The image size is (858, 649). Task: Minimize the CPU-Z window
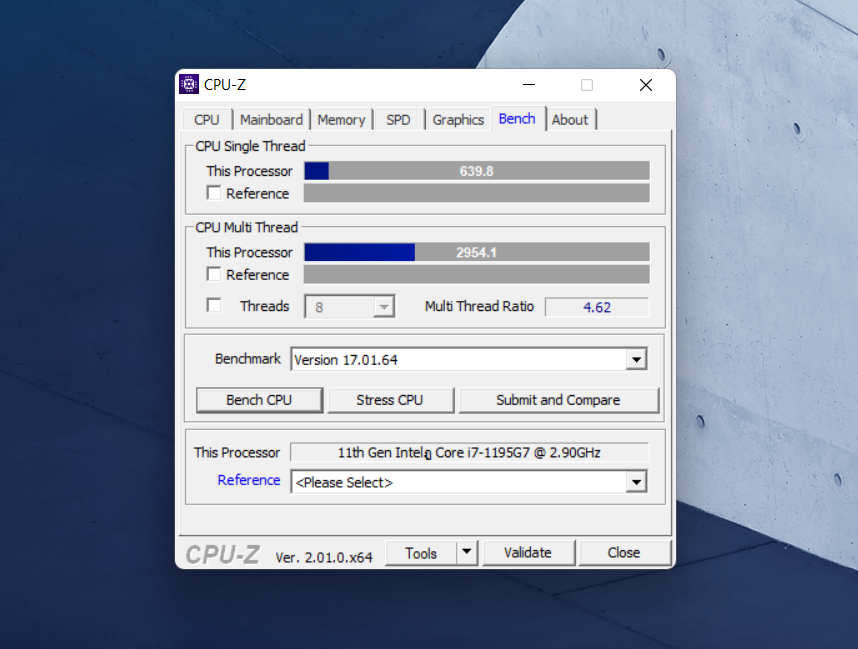[529, 85]
